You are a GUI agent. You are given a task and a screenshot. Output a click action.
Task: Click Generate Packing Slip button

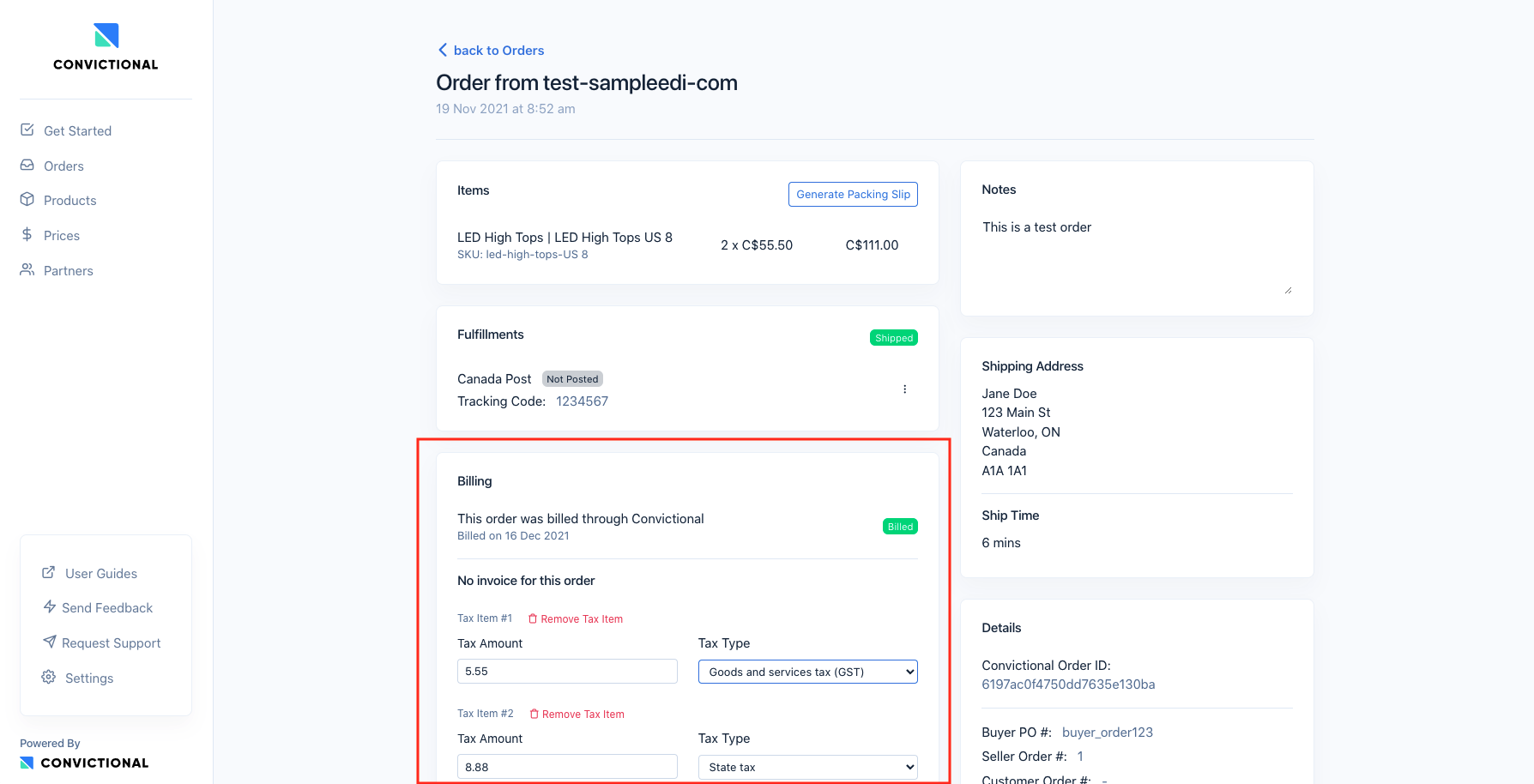(x=853, y=194)
